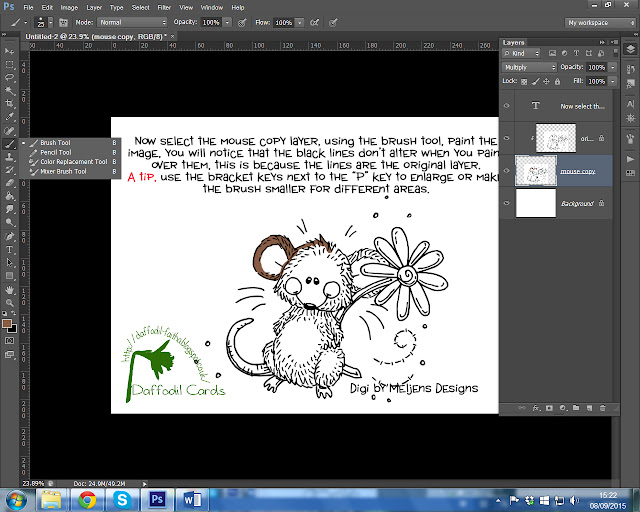Toggle pressure for opacity button
This screenshot has width=640, height=512.
(x=242, y=22)
